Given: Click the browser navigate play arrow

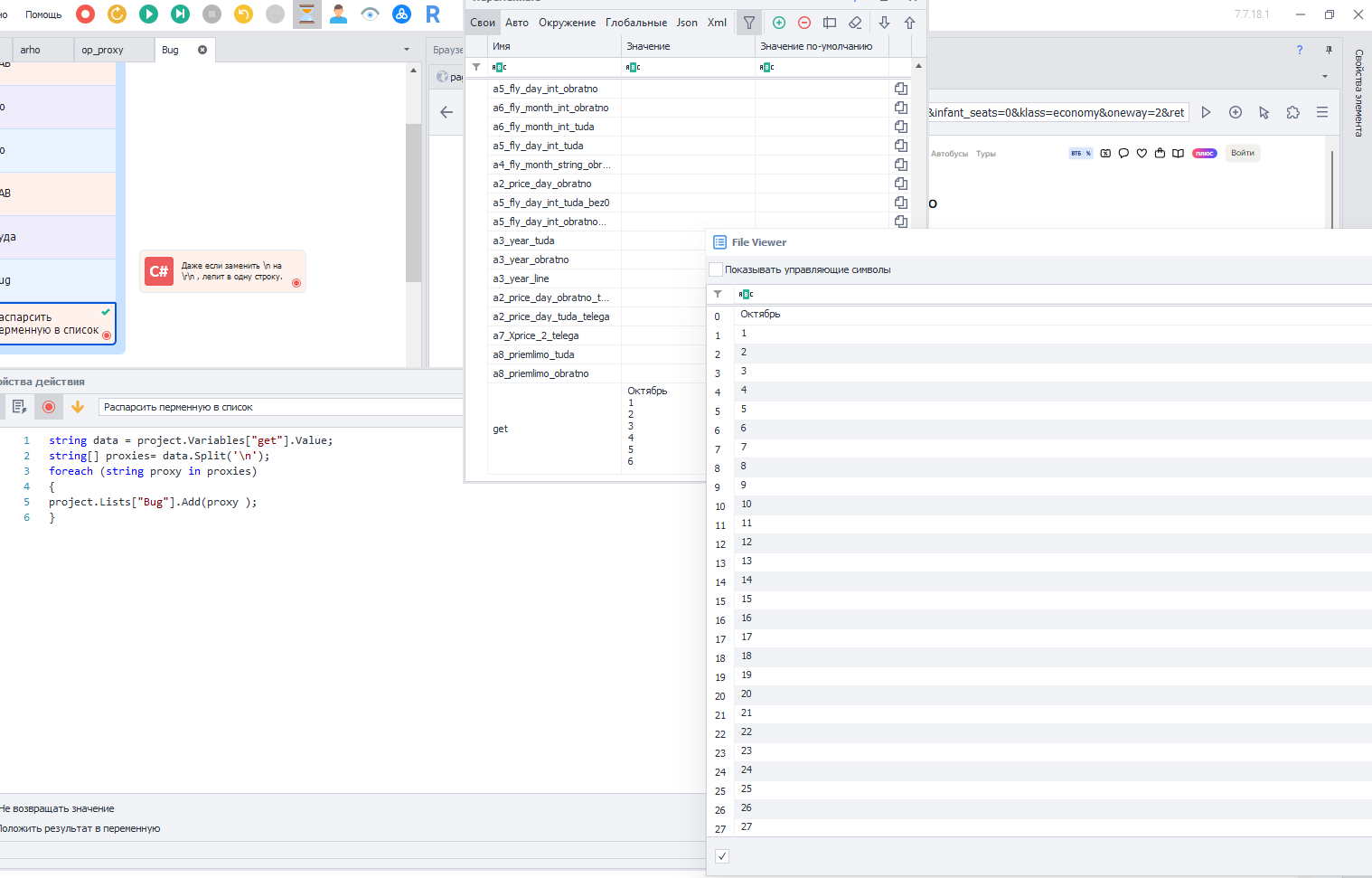Looking at the screenshot, I should coord(1206,112).
